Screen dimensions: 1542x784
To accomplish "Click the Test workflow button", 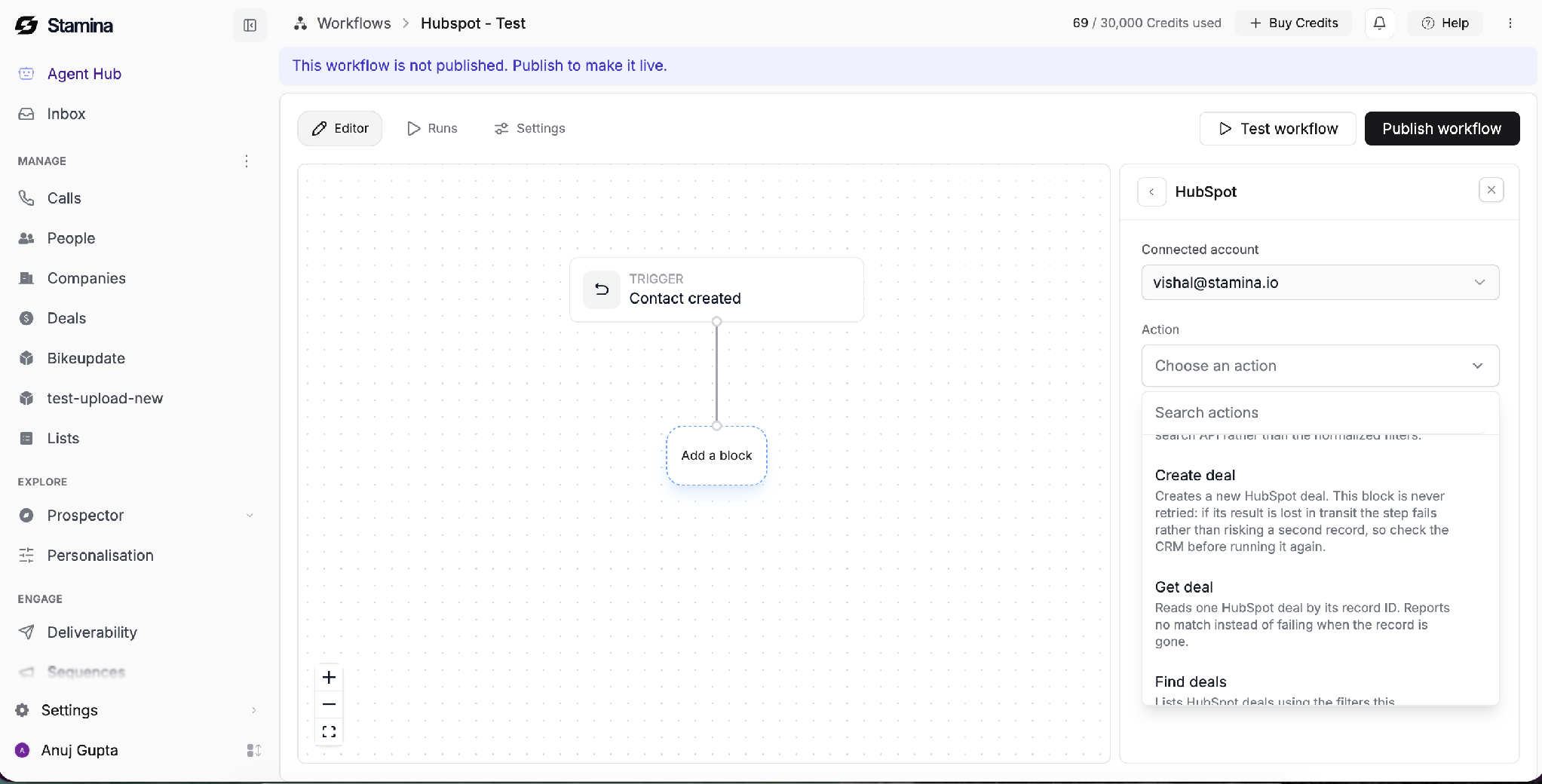I will pos(1277,129).
